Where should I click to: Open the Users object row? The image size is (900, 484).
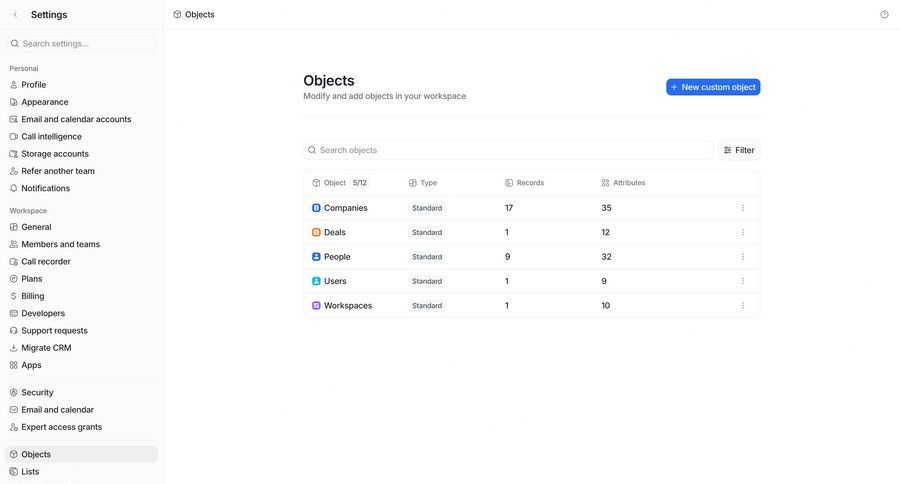point(532,281)
